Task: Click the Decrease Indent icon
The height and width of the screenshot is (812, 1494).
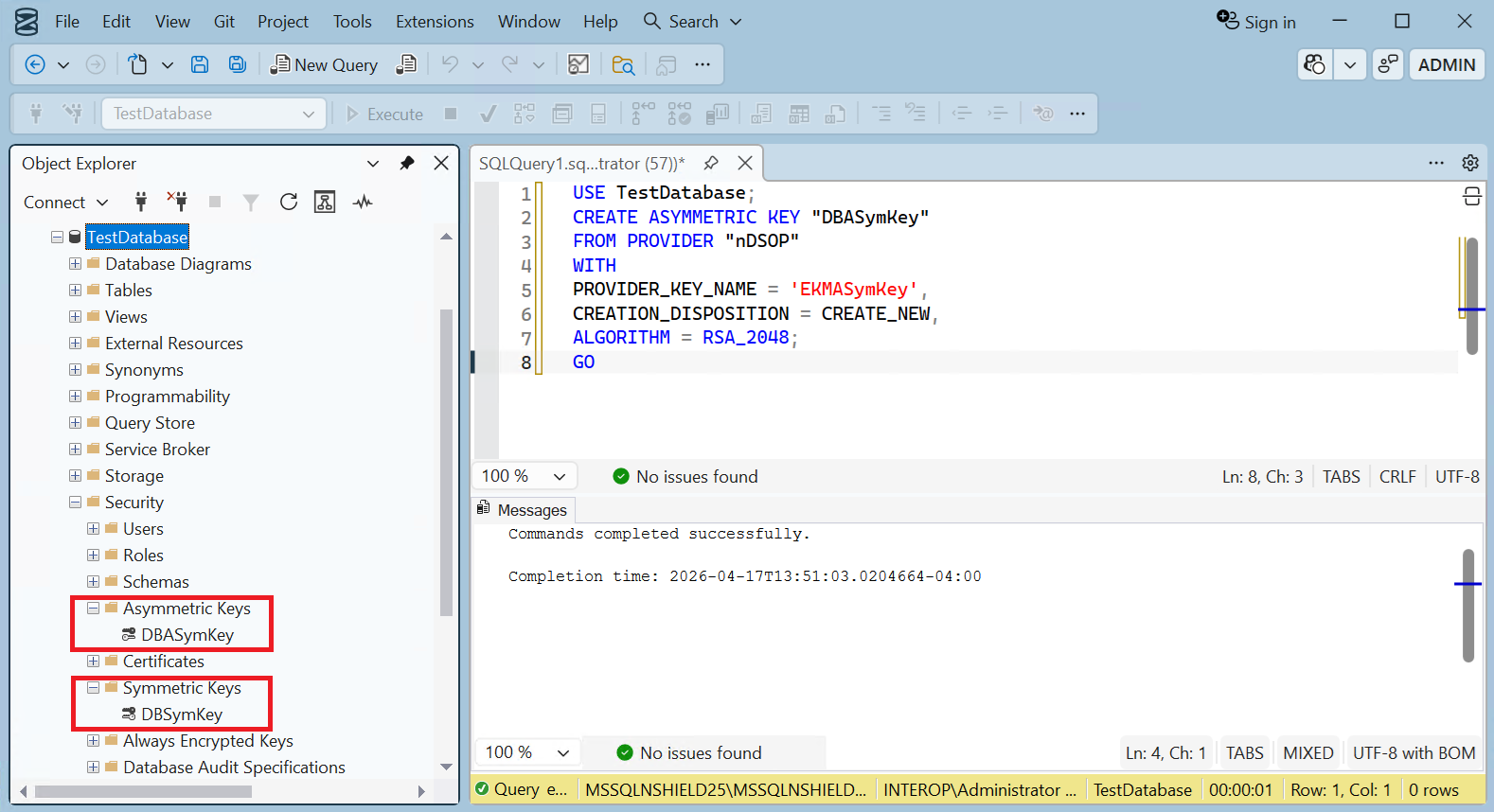Action: [x=962, y=114]
